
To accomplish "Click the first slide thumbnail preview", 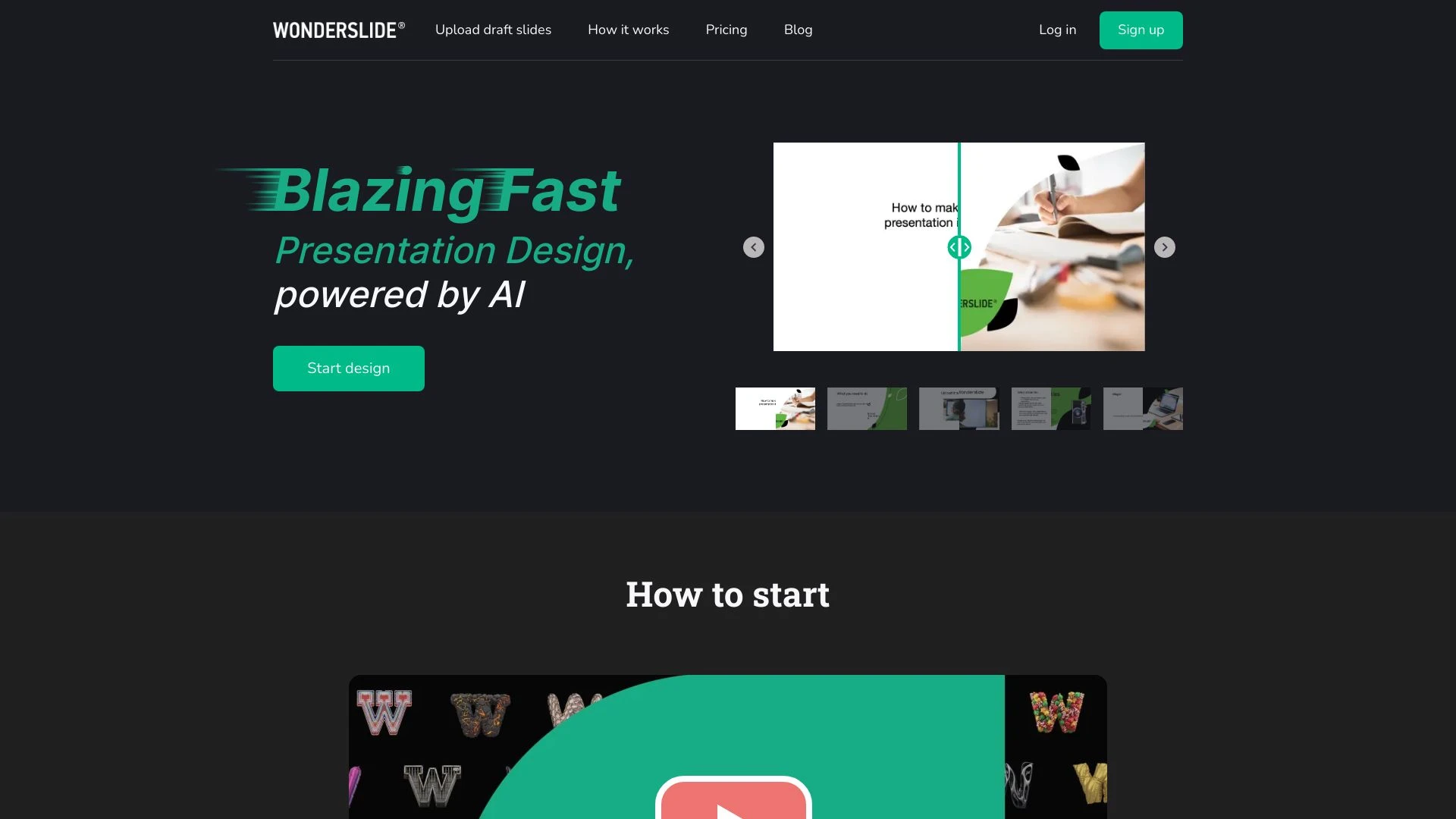I will (775, 408).
